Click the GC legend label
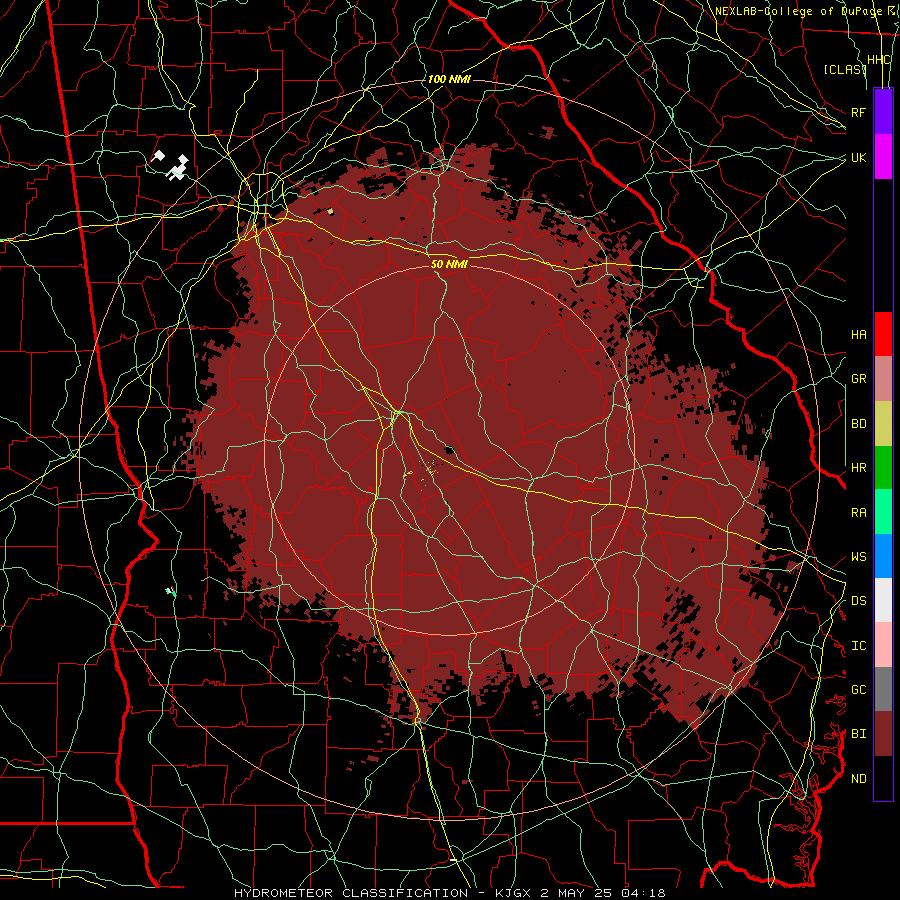 point(858,690)
